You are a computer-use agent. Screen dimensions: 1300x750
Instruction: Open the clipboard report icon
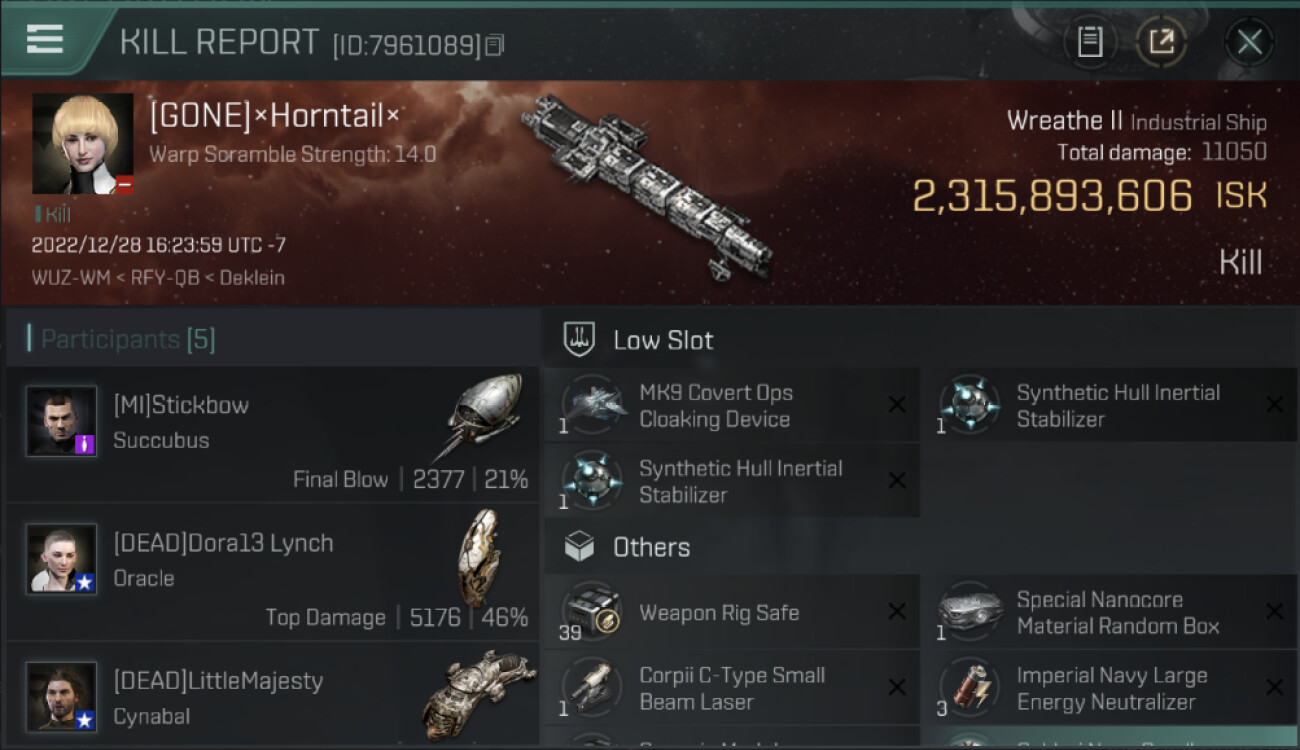click(x=1090, y=42)
